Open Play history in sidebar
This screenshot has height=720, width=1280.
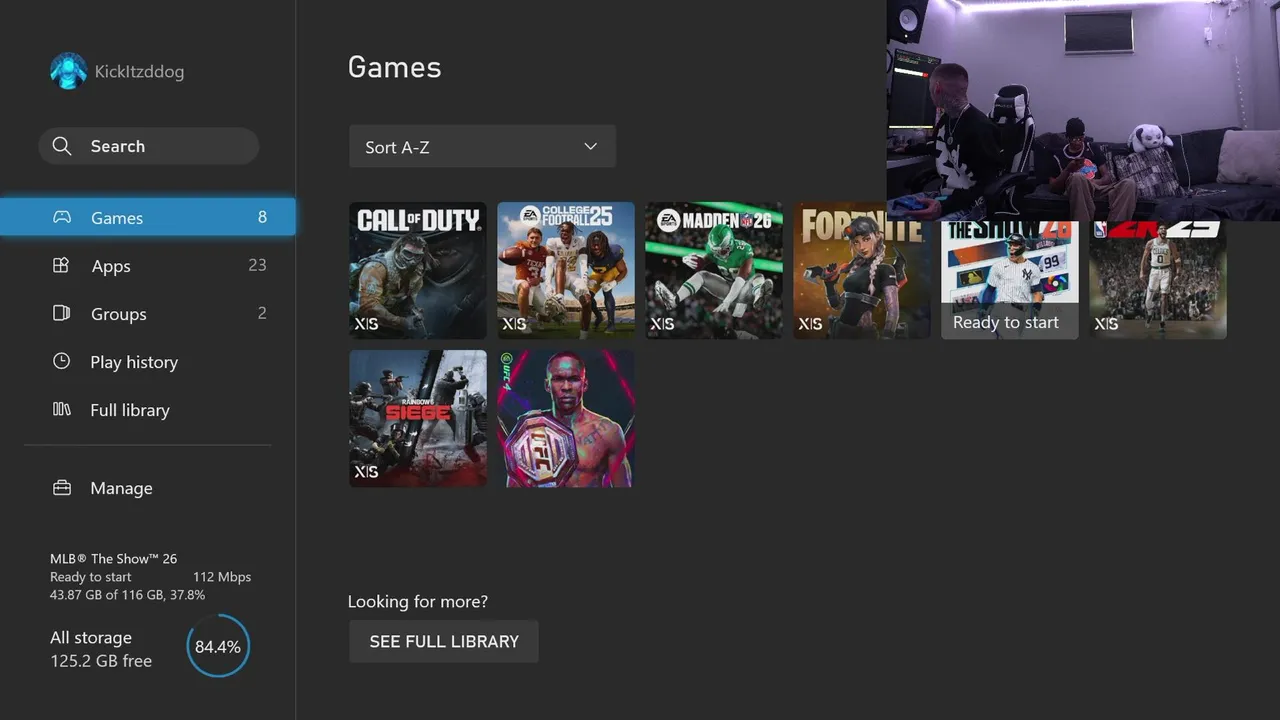click(x=148, y=361)
